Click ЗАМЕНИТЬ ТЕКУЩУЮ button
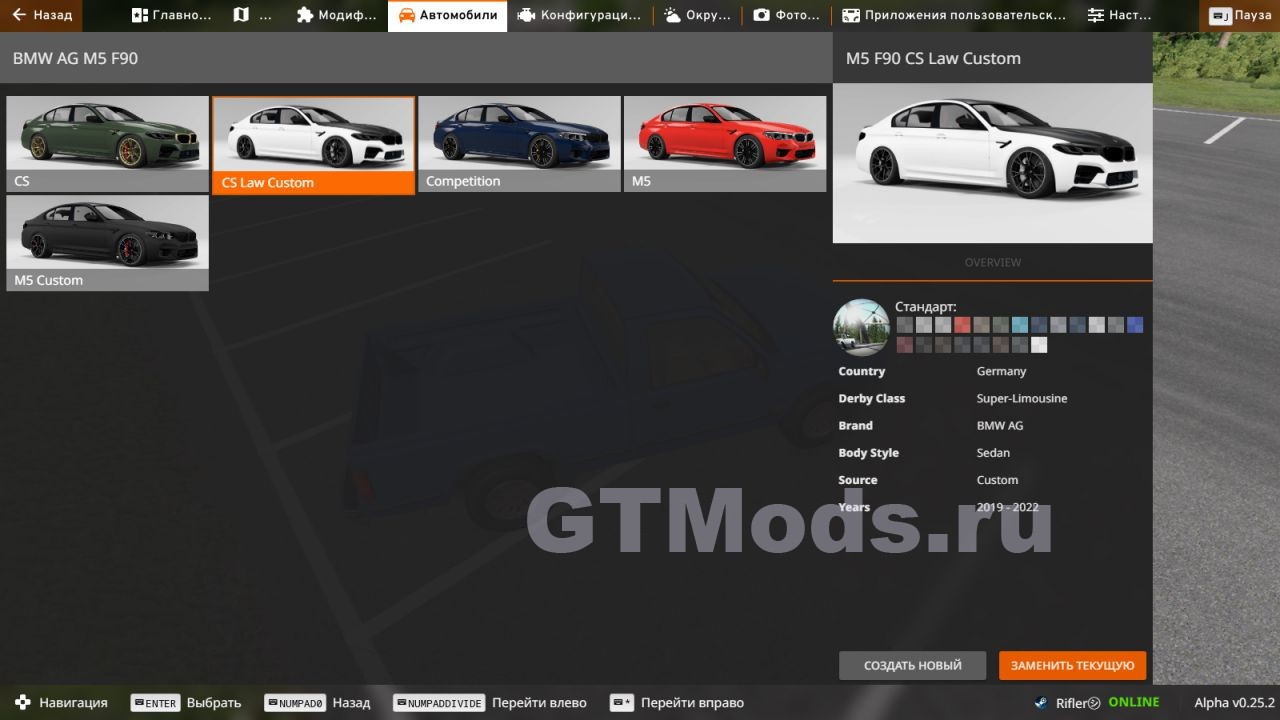Image resolution: width=1280 pixels, height=720 pixels. [1072, 665]
